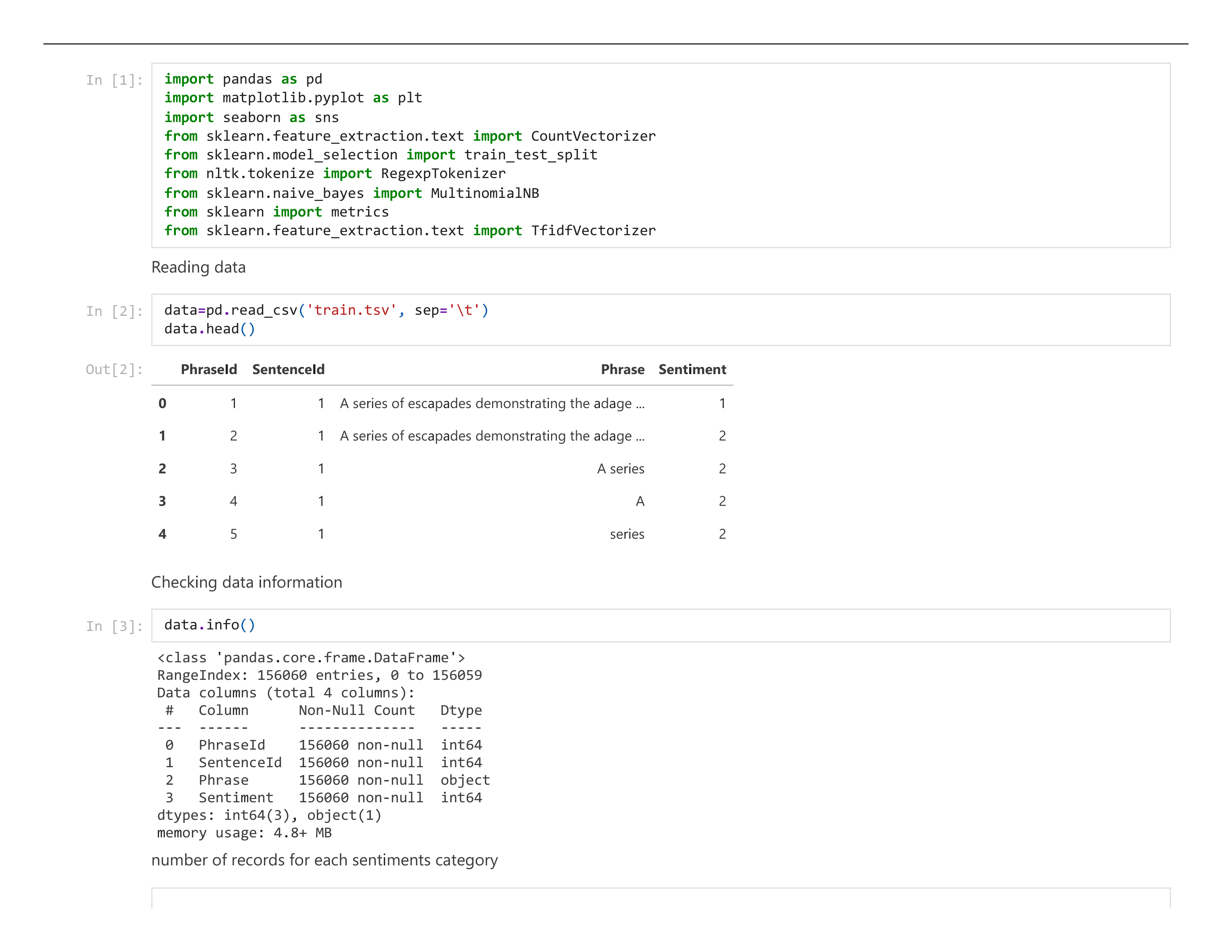
Task: Click the Sentiment column header
Action: point(692,369)
